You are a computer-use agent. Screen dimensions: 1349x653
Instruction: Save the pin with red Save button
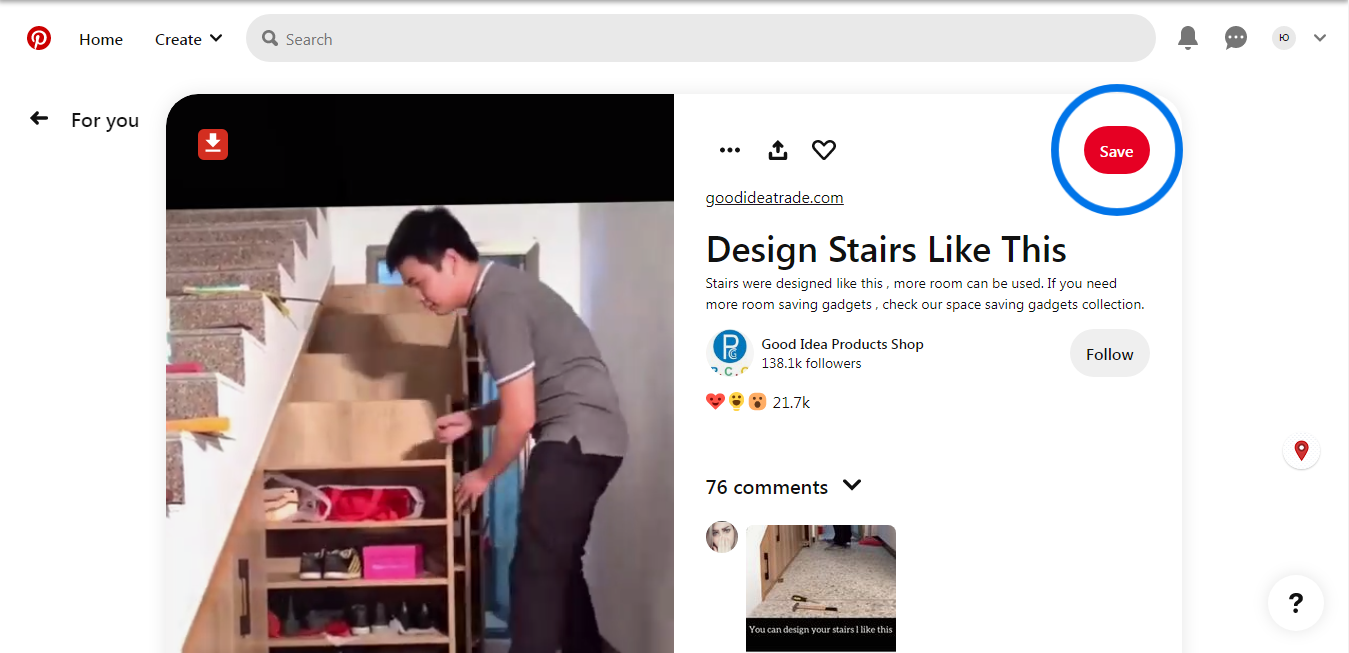[x=1117, y=151]
